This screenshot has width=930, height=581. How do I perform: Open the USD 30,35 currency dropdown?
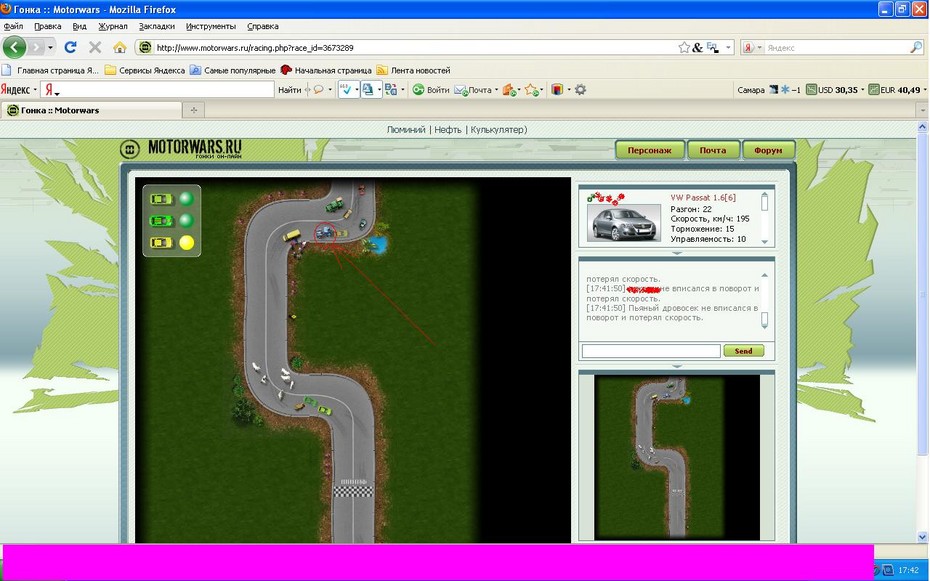[862, 90]
